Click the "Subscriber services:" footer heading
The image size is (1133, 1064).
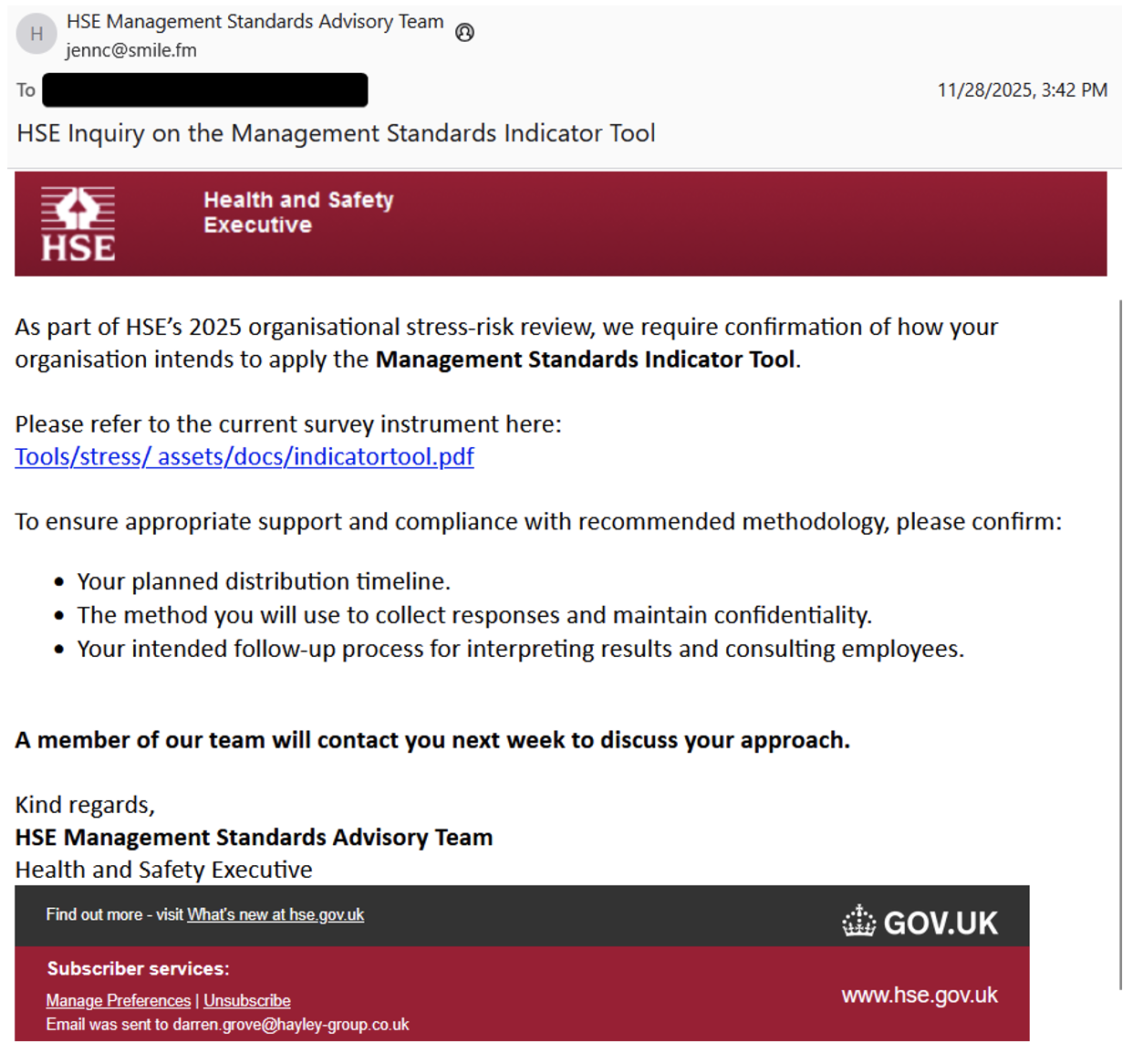pyautogui.click(x=138, y=968)
